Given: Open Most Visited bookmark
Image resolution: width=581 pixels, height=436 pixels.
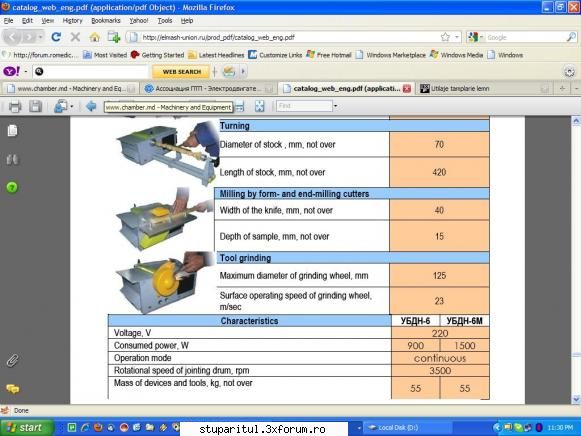Looking at the screenshot, I should 105,55.
